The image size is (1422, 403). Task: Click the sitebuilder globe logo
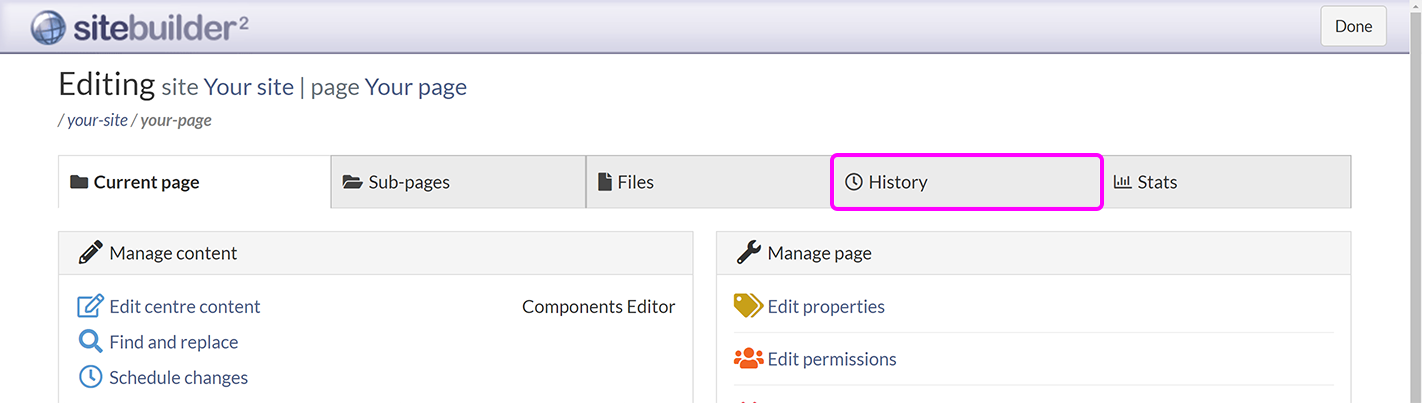pyautogui.click(x=47, y=27)
